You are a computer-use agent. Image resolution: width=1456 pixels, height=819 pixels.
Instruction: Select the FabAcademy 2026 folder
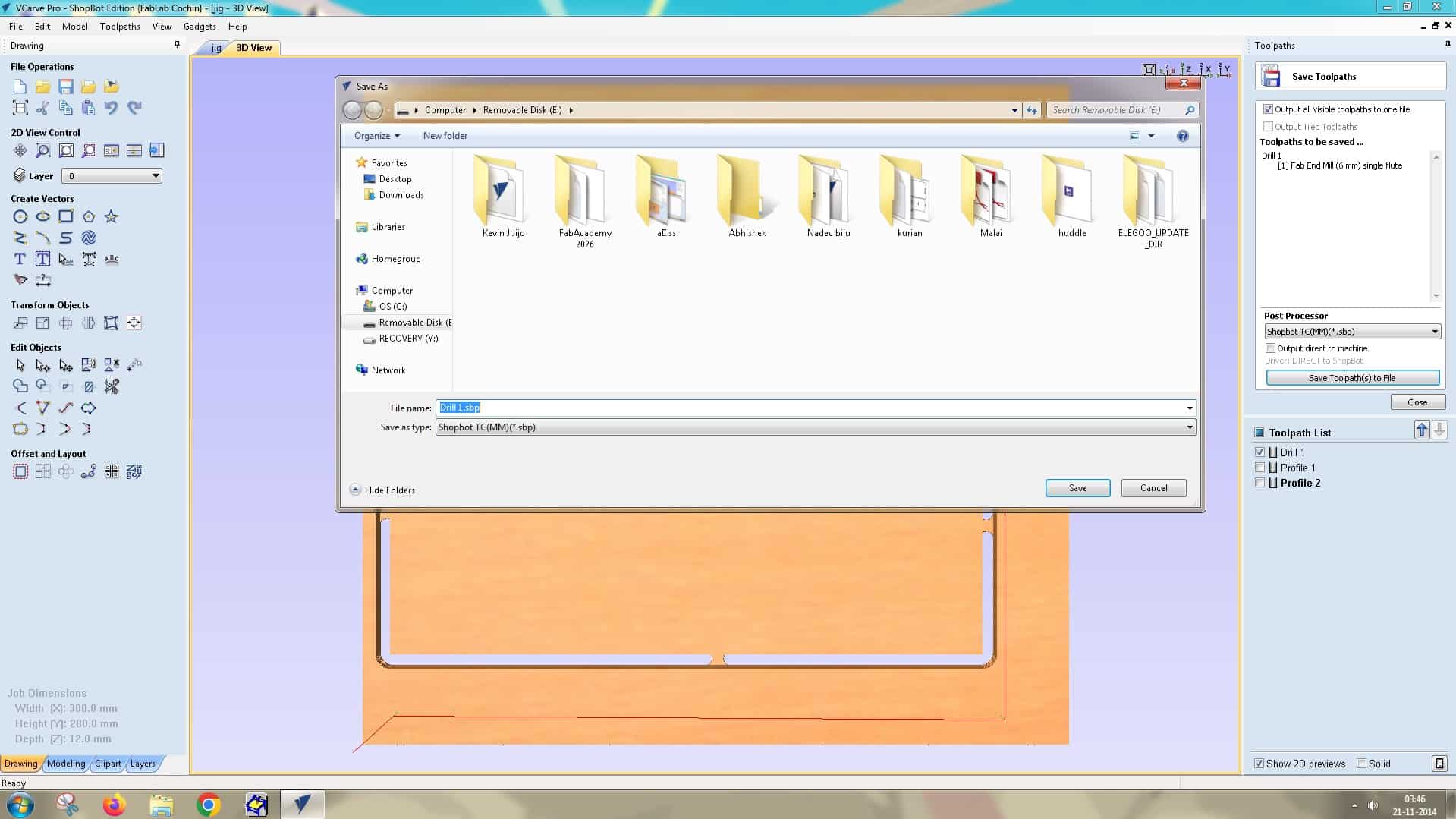coord(585,201)
